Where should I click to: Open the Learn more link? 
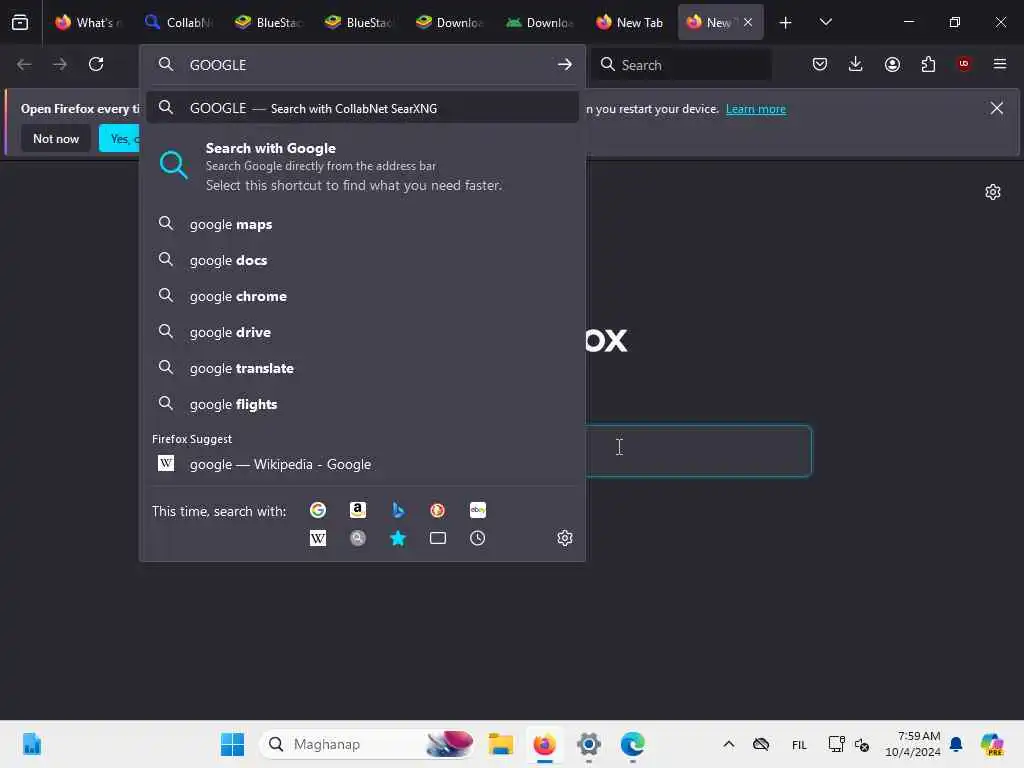(x=756, y=109)
